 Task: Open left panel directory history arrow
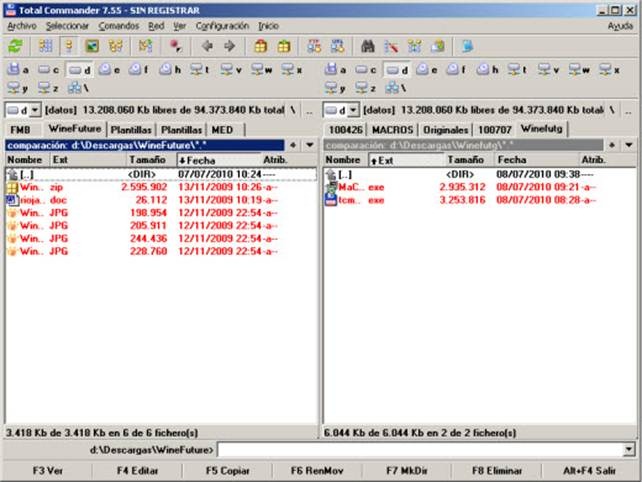[310, 145]
